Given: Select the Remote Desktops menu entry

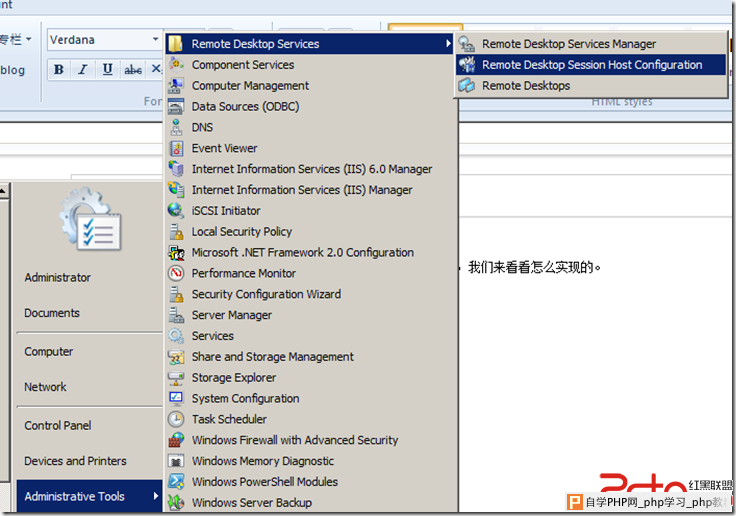Looking at the screenshot, I should (591, 85).
